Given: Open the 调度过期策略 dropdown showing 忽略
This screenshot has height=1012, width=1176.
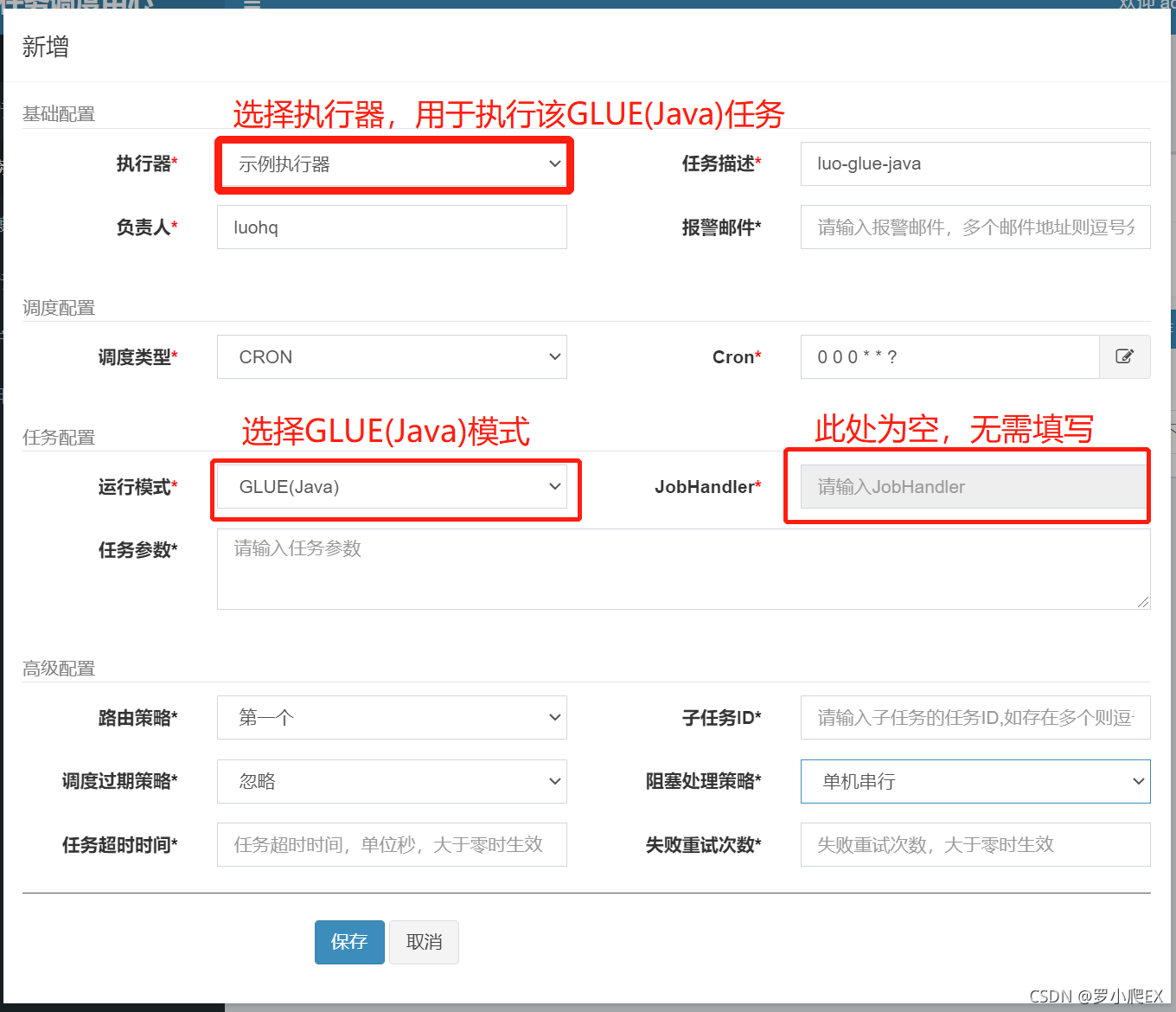Looking at the screenshot, I should click(392, 781).
